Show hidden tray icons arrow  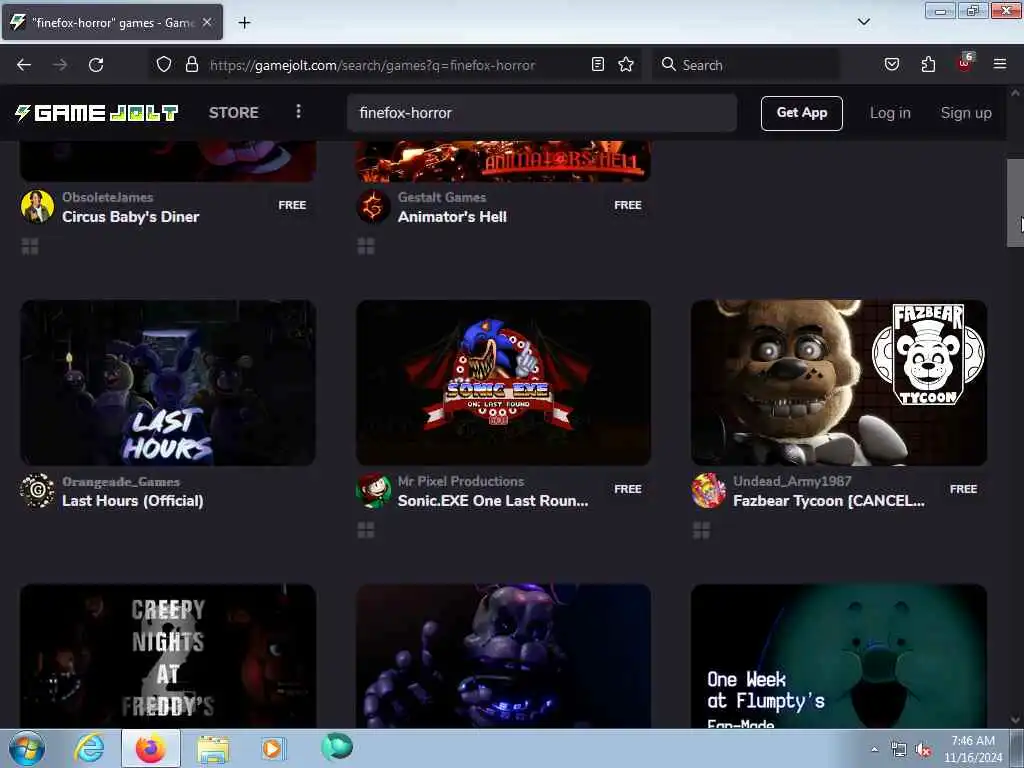[874, 750]
